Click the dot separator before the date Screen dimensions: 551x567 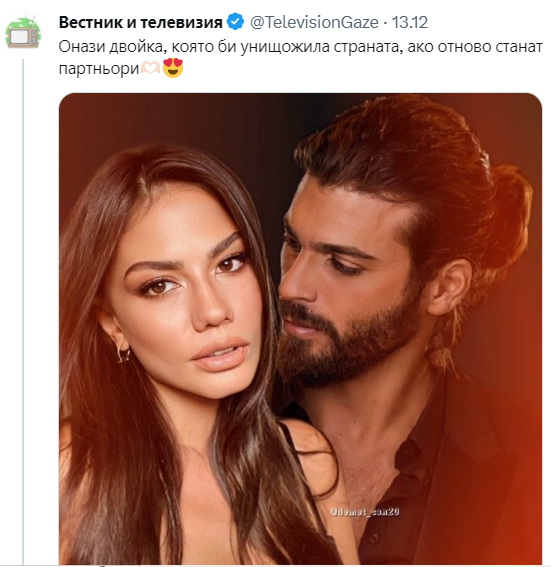pyautogui.click(x=385, y=23)
